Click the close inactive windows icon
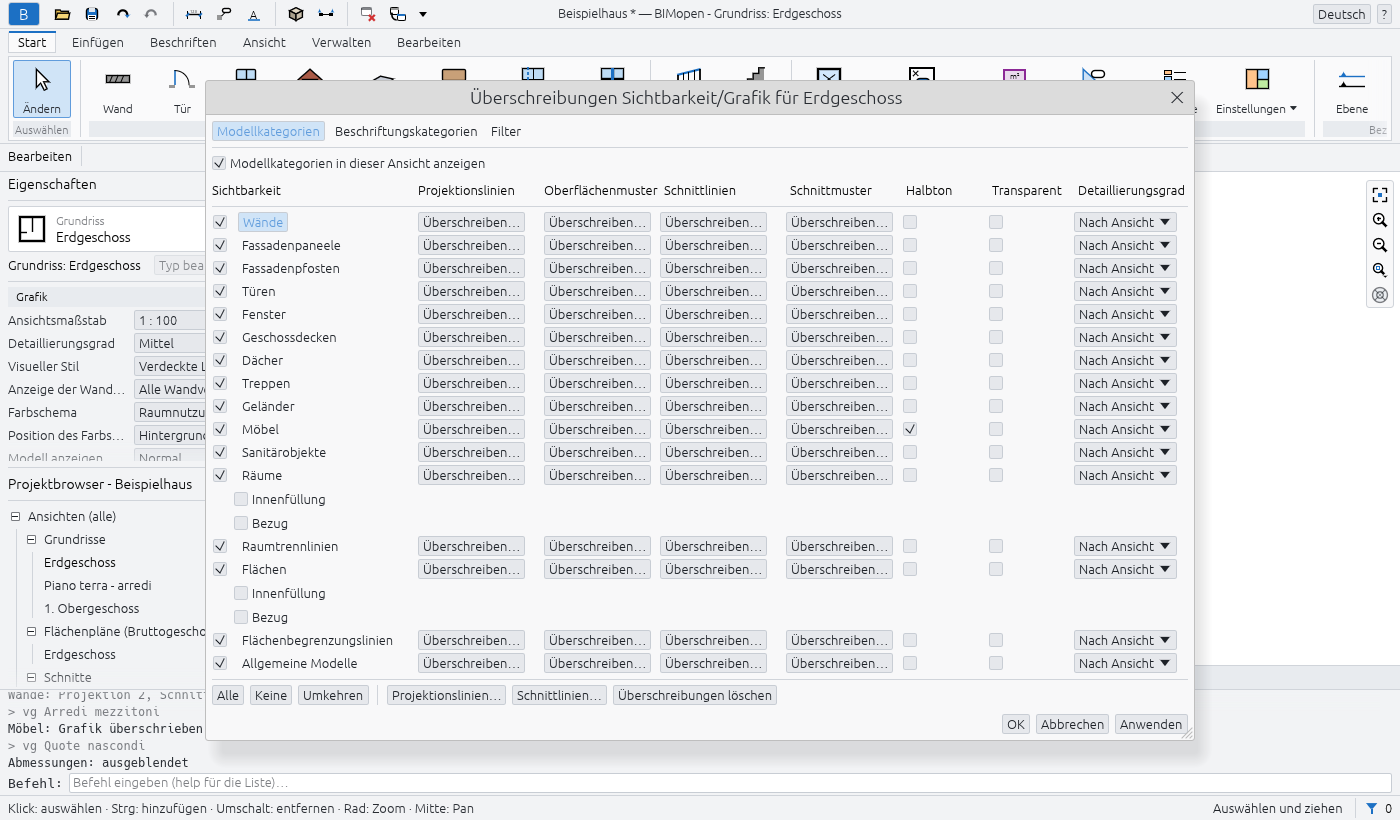 (x=368, y=14)
